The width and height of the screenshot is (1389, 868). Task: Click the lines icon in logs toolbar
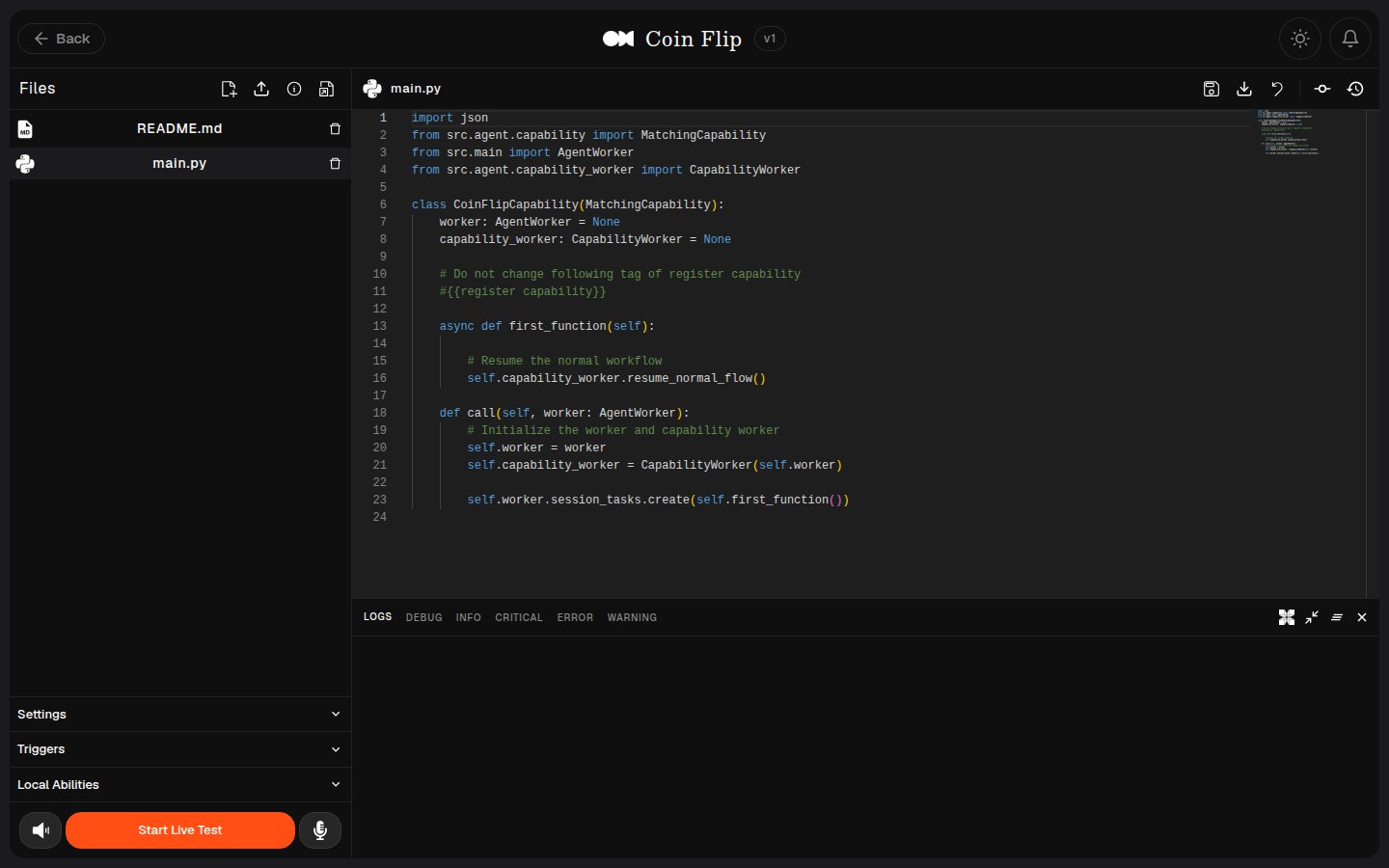[x=1337, y=617]
